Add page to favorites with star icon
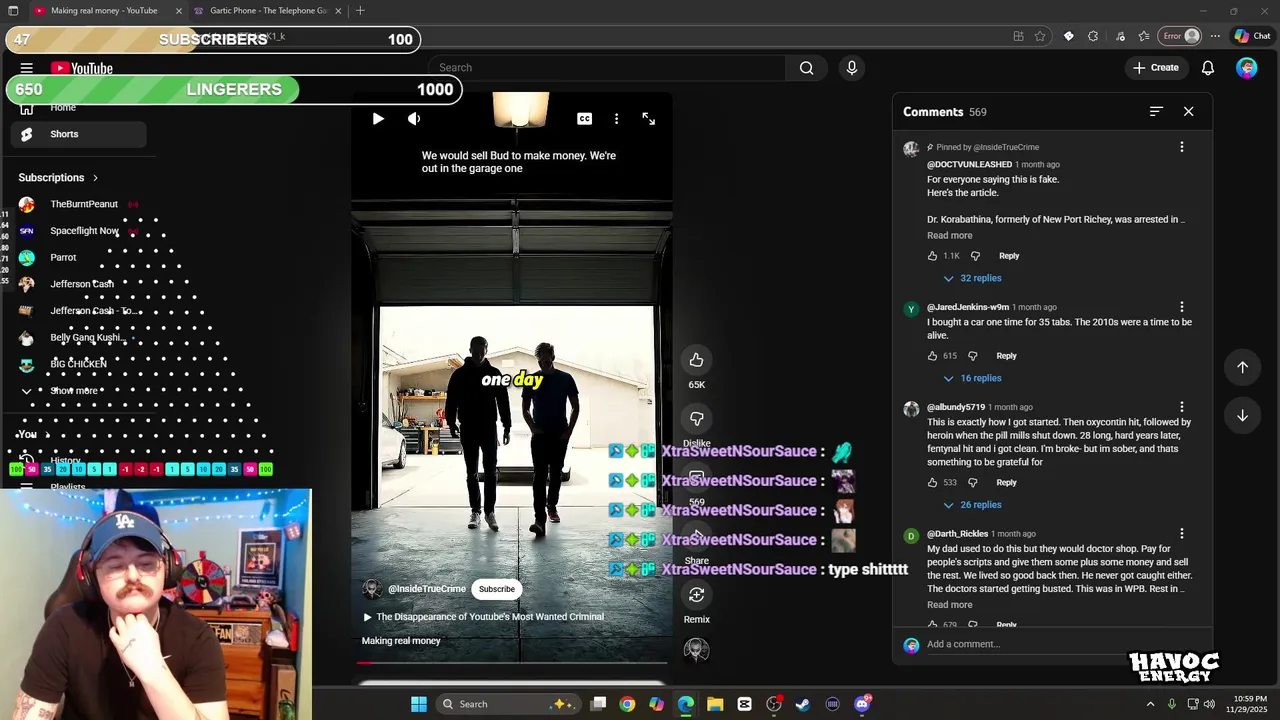The height and width of the screenshot is (720, 1280). coord(1040,36)
